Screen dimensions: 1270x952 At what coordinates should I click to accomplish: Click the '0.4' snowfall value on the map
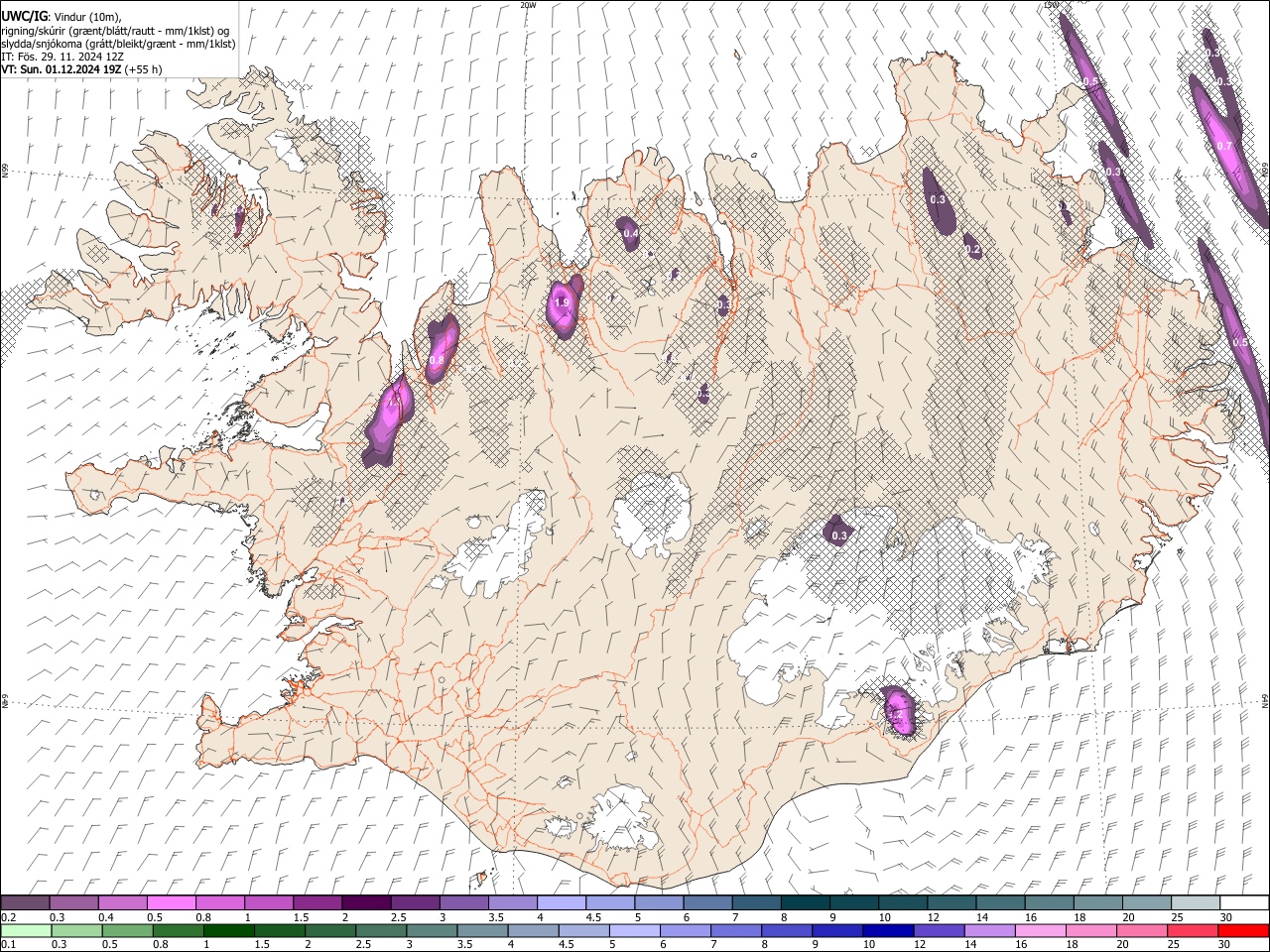[x=631, y=233]
